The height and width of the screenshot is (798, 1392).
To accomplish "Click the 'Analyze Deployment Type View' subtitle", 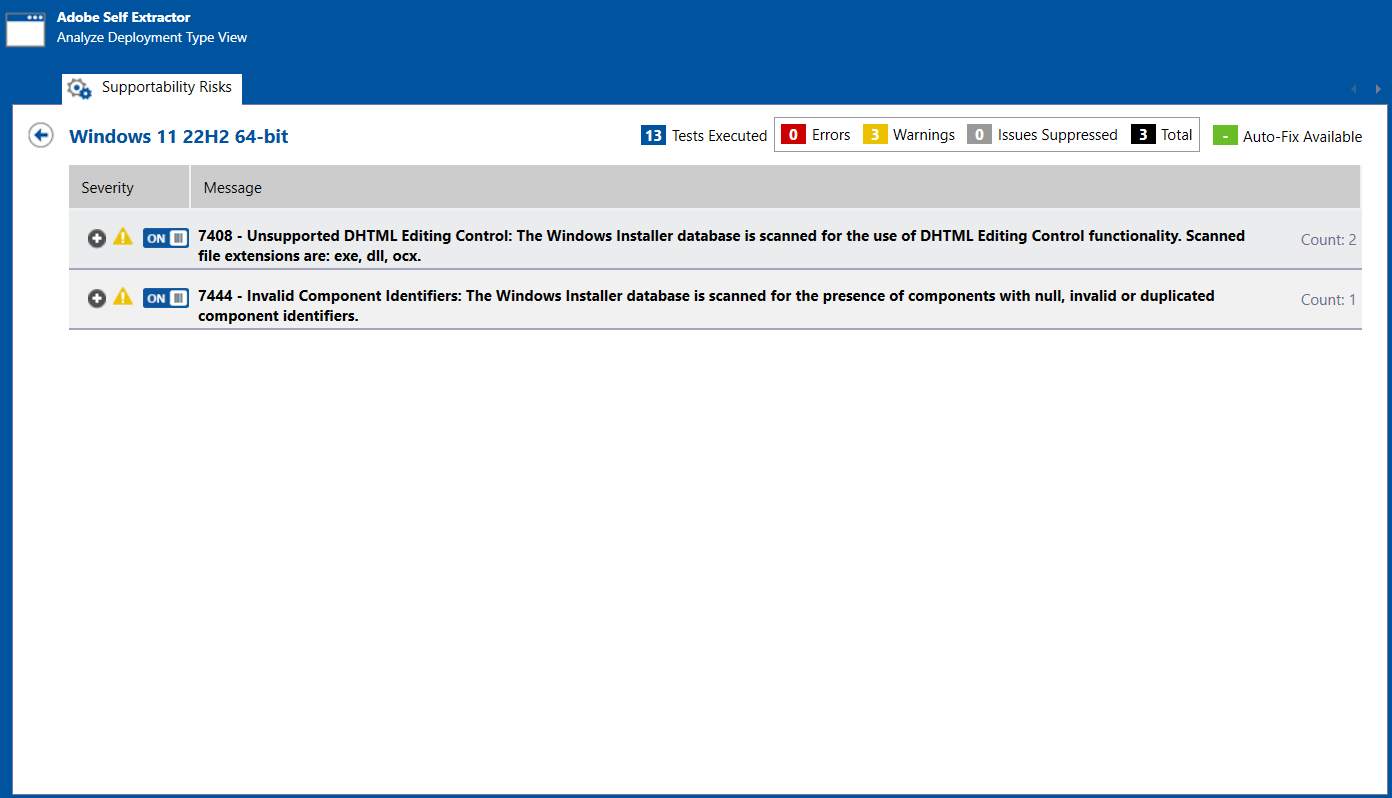I will 152,37.
